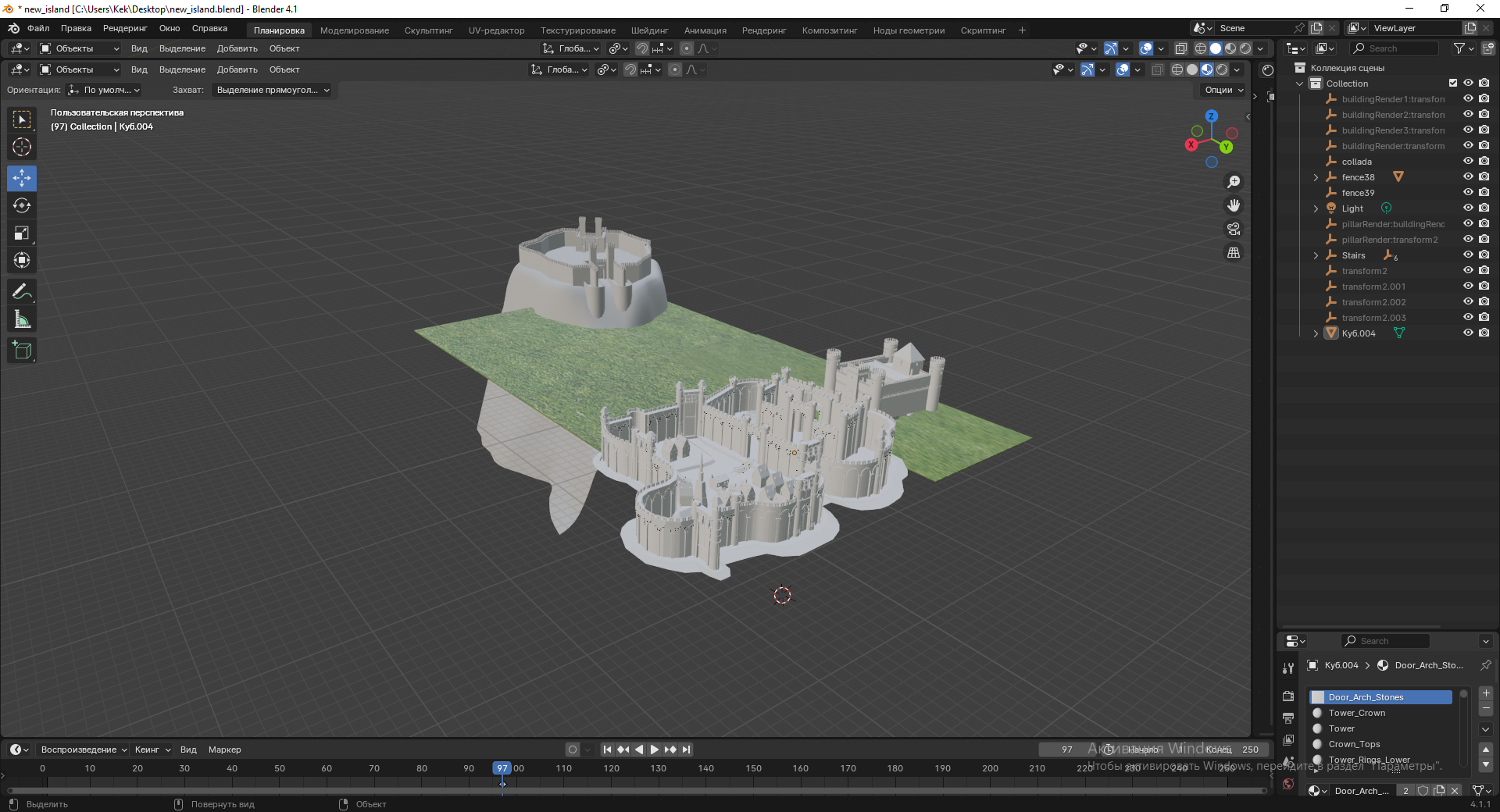Click the timeline playhead marker at 97
This screenshot has width=1500, height=812.
[502, 768]
